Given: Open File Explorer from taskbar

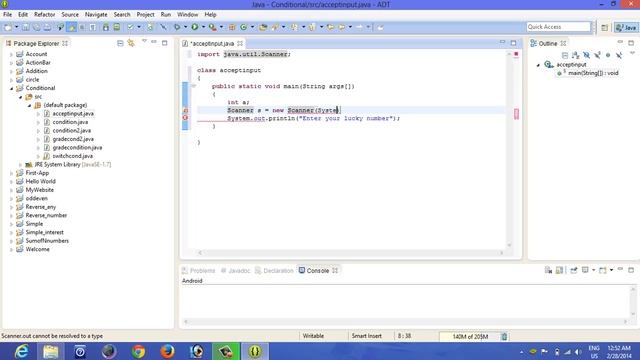Looking at the screenshot, I should point(51,351).
